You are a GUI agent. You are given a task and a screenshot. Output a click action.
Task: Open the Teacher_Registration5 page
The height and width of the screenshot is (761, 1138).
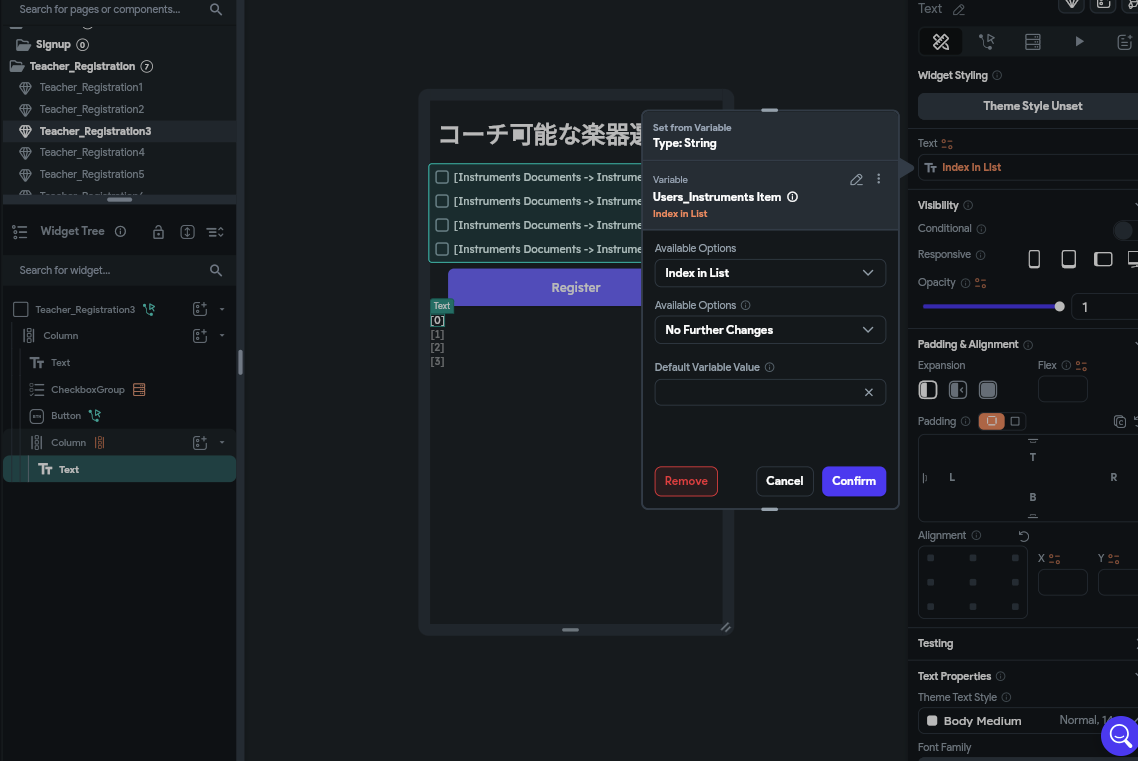click(x=91, y=174)
